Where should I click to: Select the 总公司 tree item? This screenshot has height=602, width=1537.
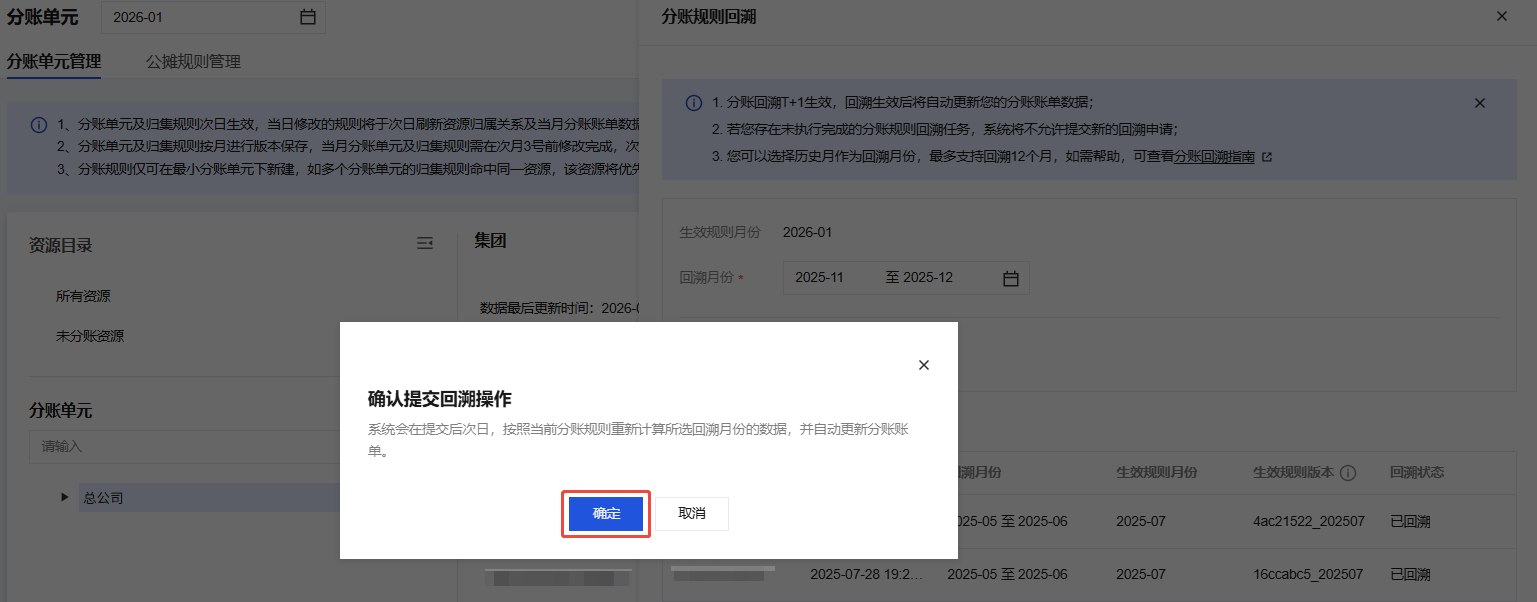click(x=103, y=497)
